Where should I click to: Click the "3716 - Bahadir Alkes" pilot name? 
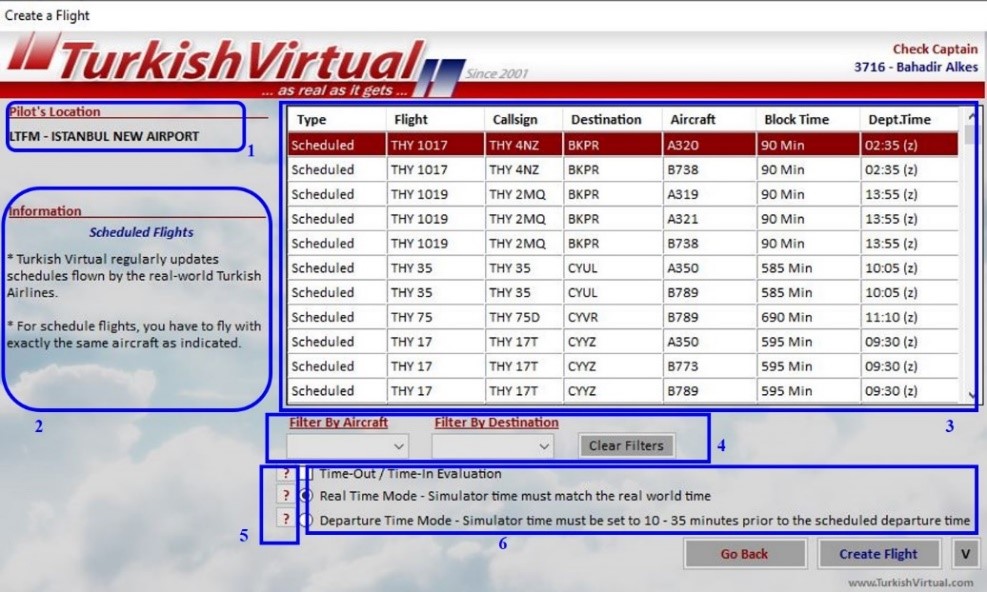(916, 67)
